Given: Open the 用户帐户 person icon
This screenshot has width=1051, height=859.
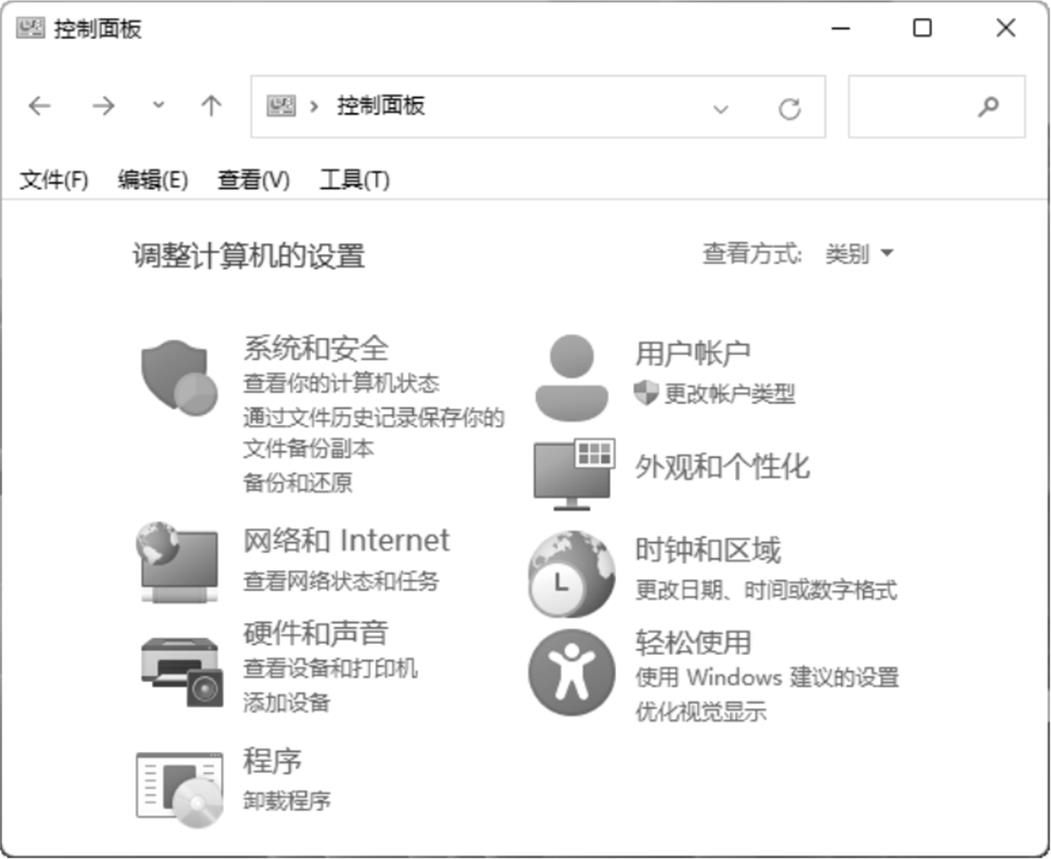Looking at the screenshot, I should click(x=572, y=378).
